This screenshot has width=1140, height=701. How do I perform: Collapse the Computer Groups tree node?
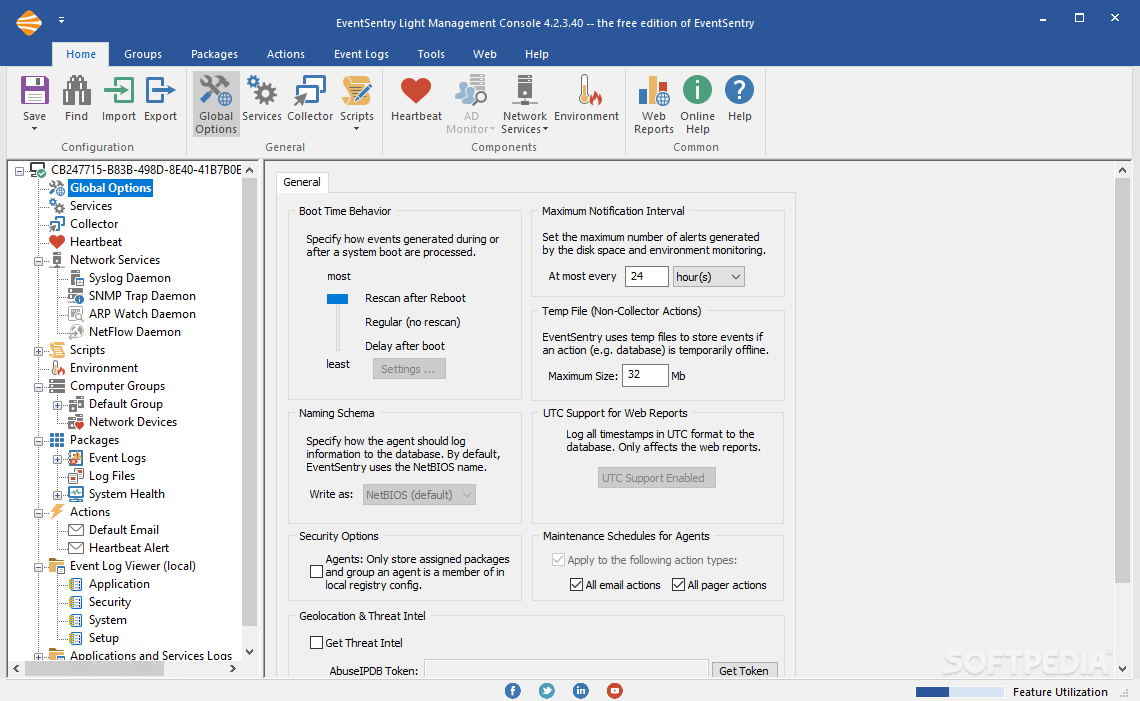[39, 387]
